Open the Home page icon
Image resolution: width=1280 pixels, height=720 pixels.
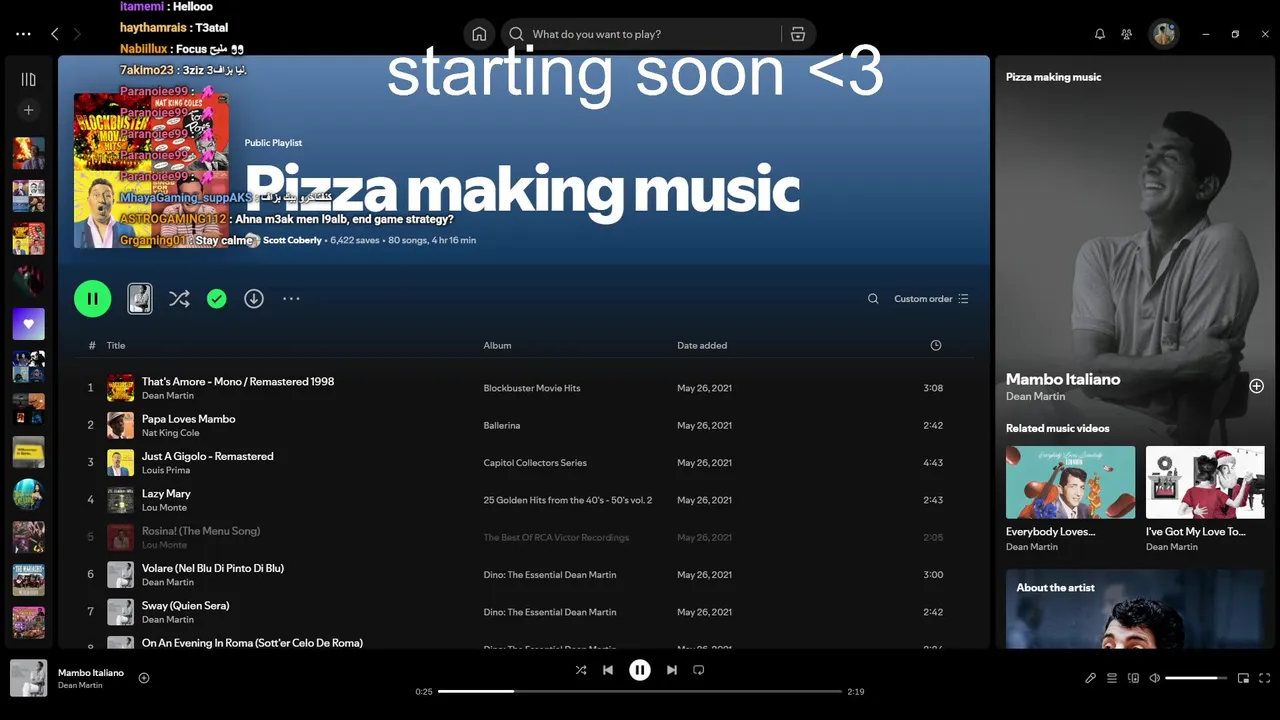coord(479,34)
